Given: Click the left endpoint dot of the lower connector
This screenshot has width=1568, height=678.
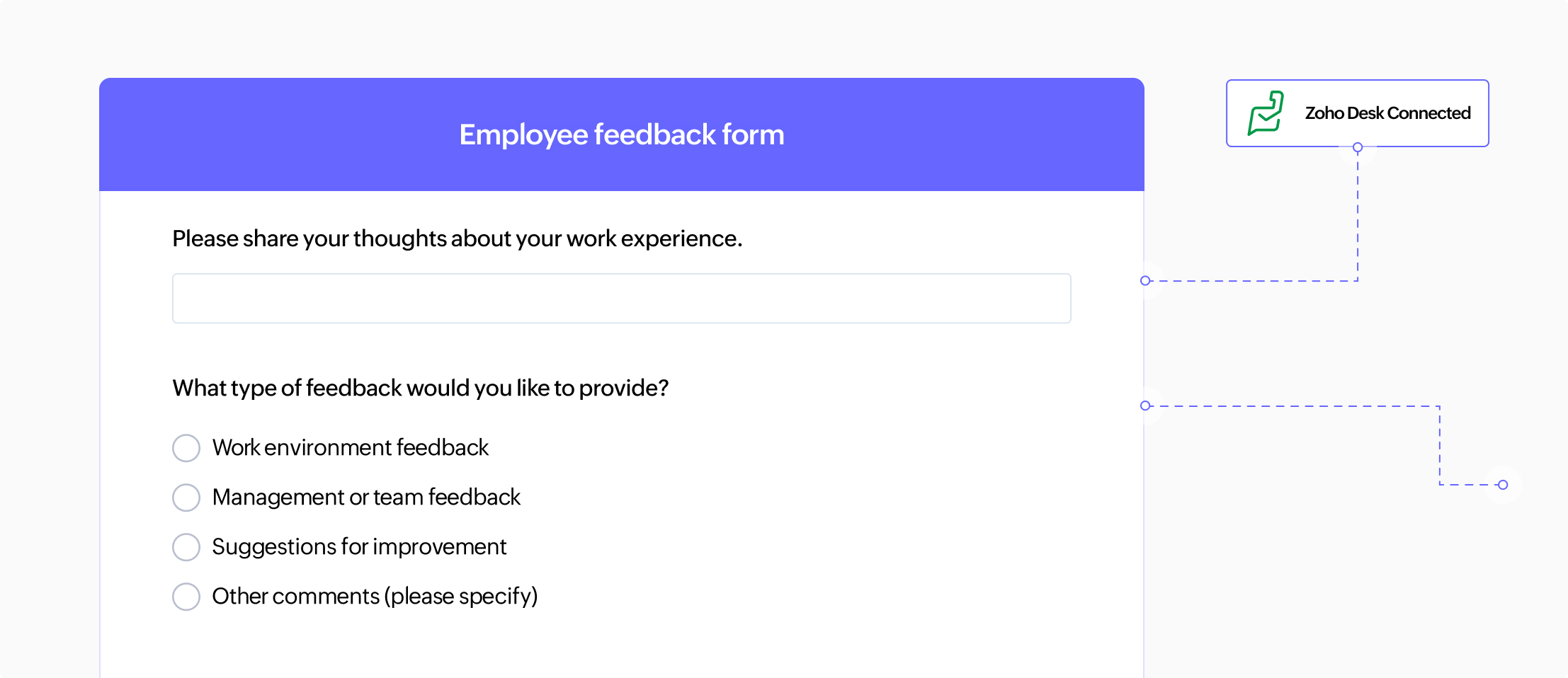Looking at the screenshot, I should (x=1145, y=406).
